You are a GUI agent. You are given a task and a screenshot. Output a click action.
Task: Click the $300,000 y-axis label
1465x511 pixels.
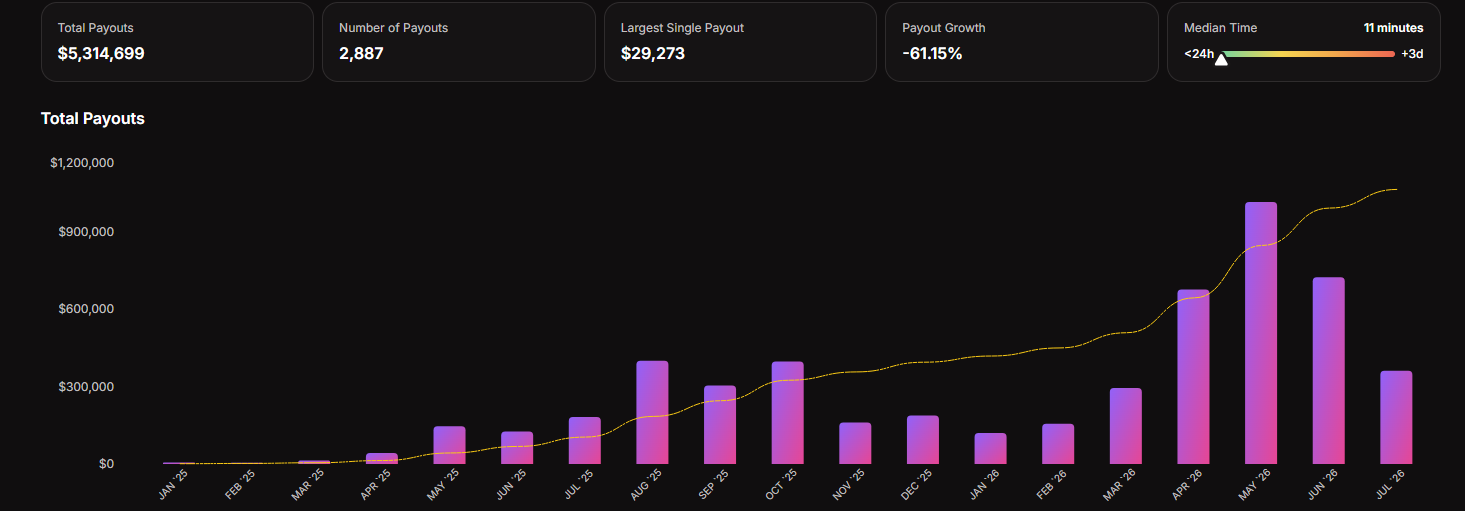85,387
